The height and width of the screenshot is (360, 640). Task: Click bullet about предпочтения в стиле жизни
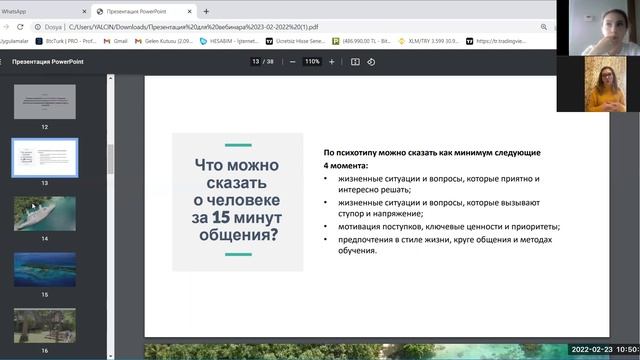tap(445, 245)
